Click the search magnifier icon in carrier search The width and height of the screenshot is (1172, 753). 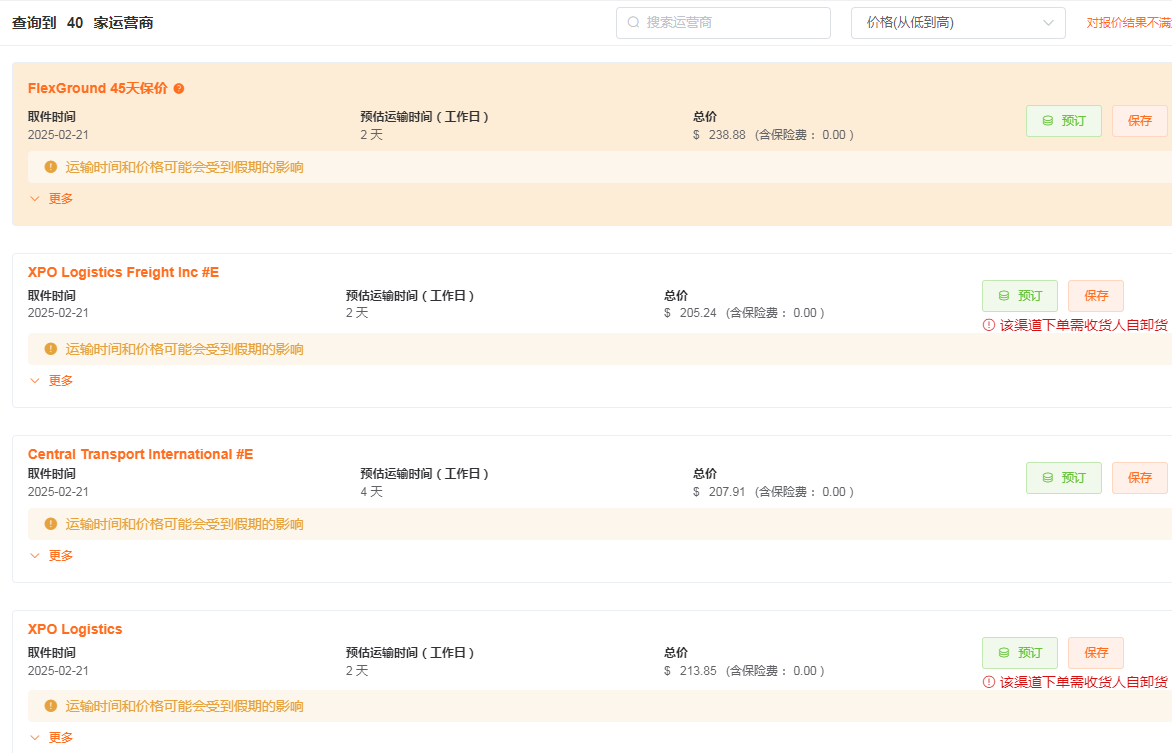click(633, 22)
